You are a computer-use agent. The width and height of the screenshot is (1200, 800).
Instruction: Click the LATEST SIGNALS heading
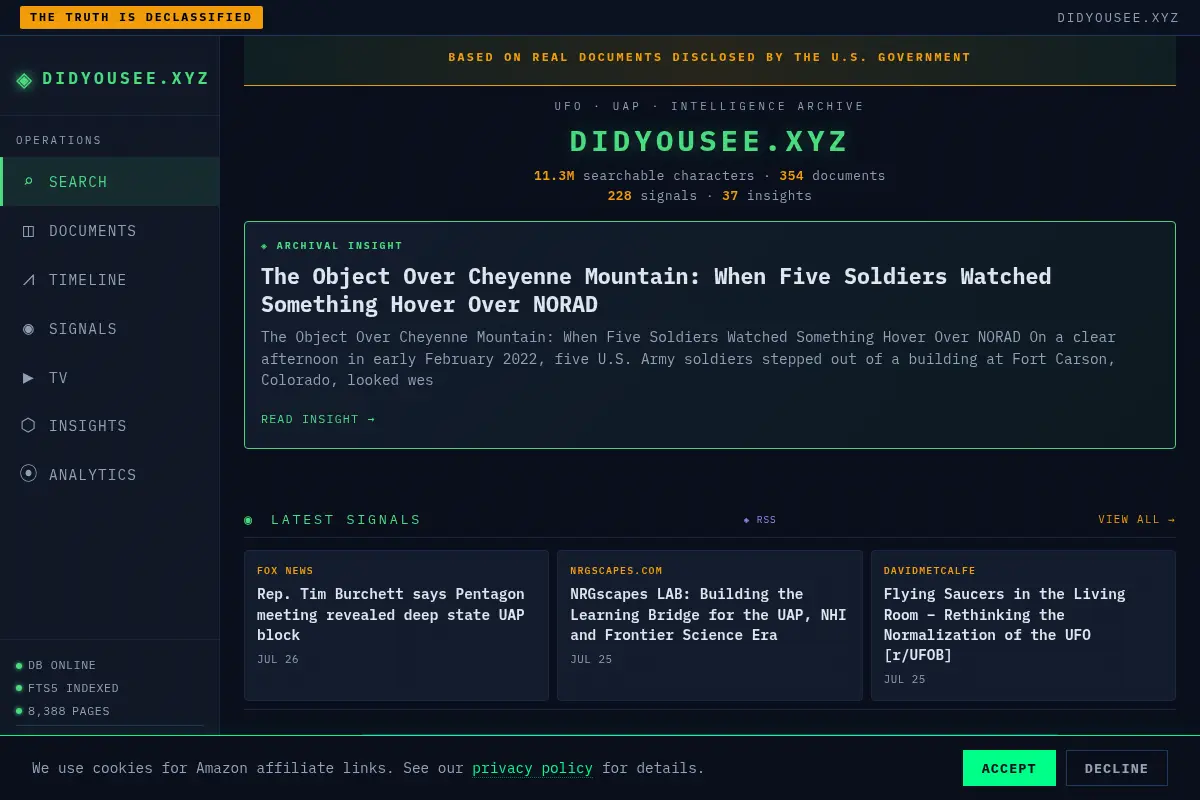point(346,520)
